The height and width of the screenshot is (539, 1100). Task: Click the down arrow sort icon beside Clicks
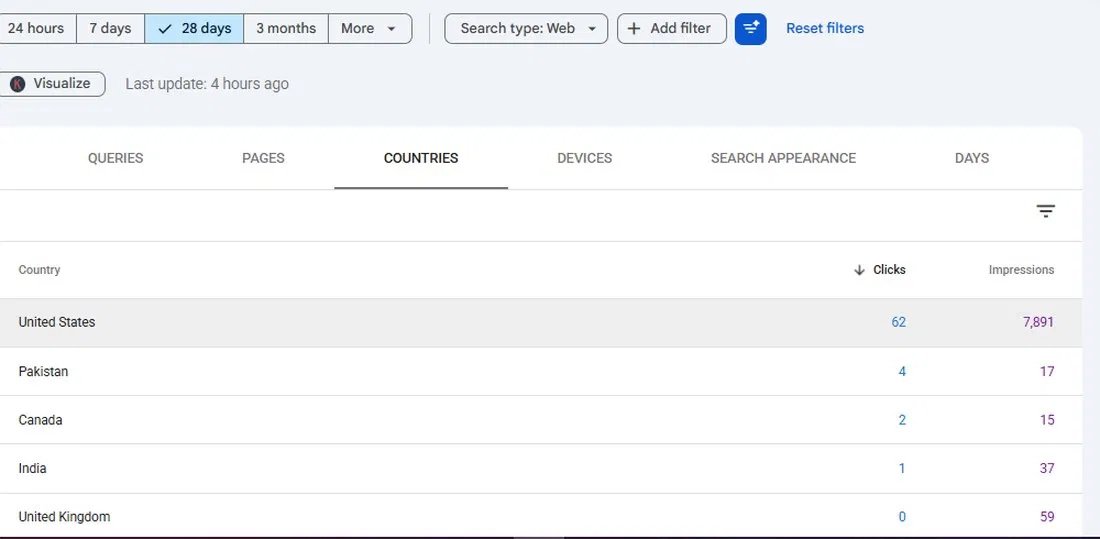(x=859, y=270)
